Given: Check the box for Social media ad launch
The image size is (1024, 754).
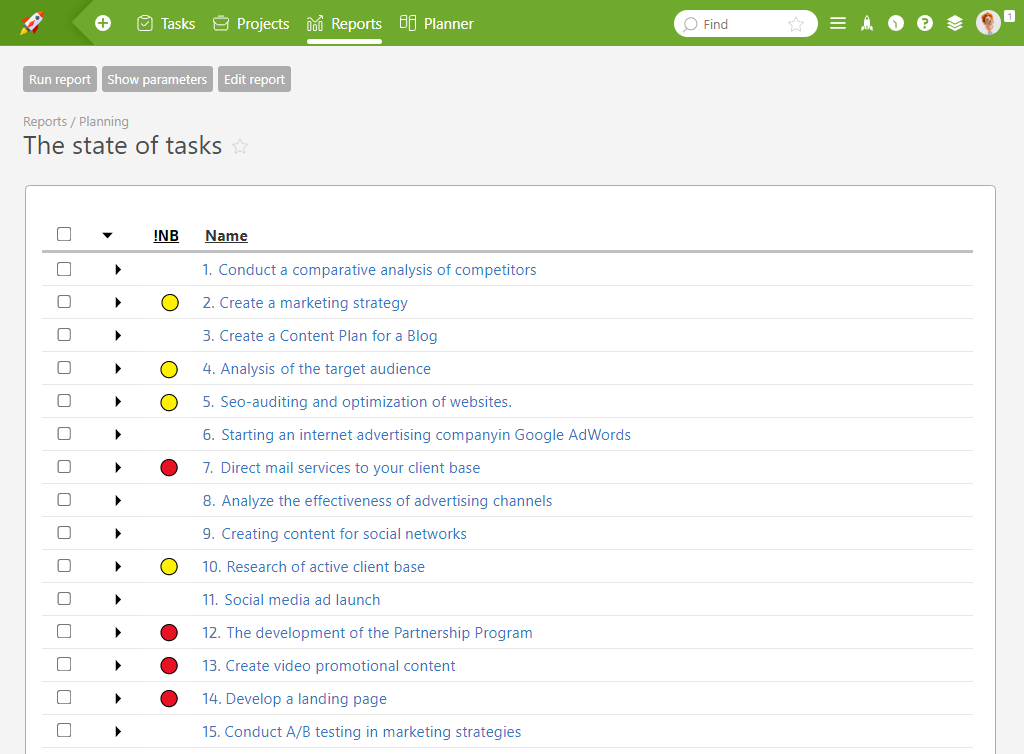Looking at the screenshot, I should (x=64, y=599).
